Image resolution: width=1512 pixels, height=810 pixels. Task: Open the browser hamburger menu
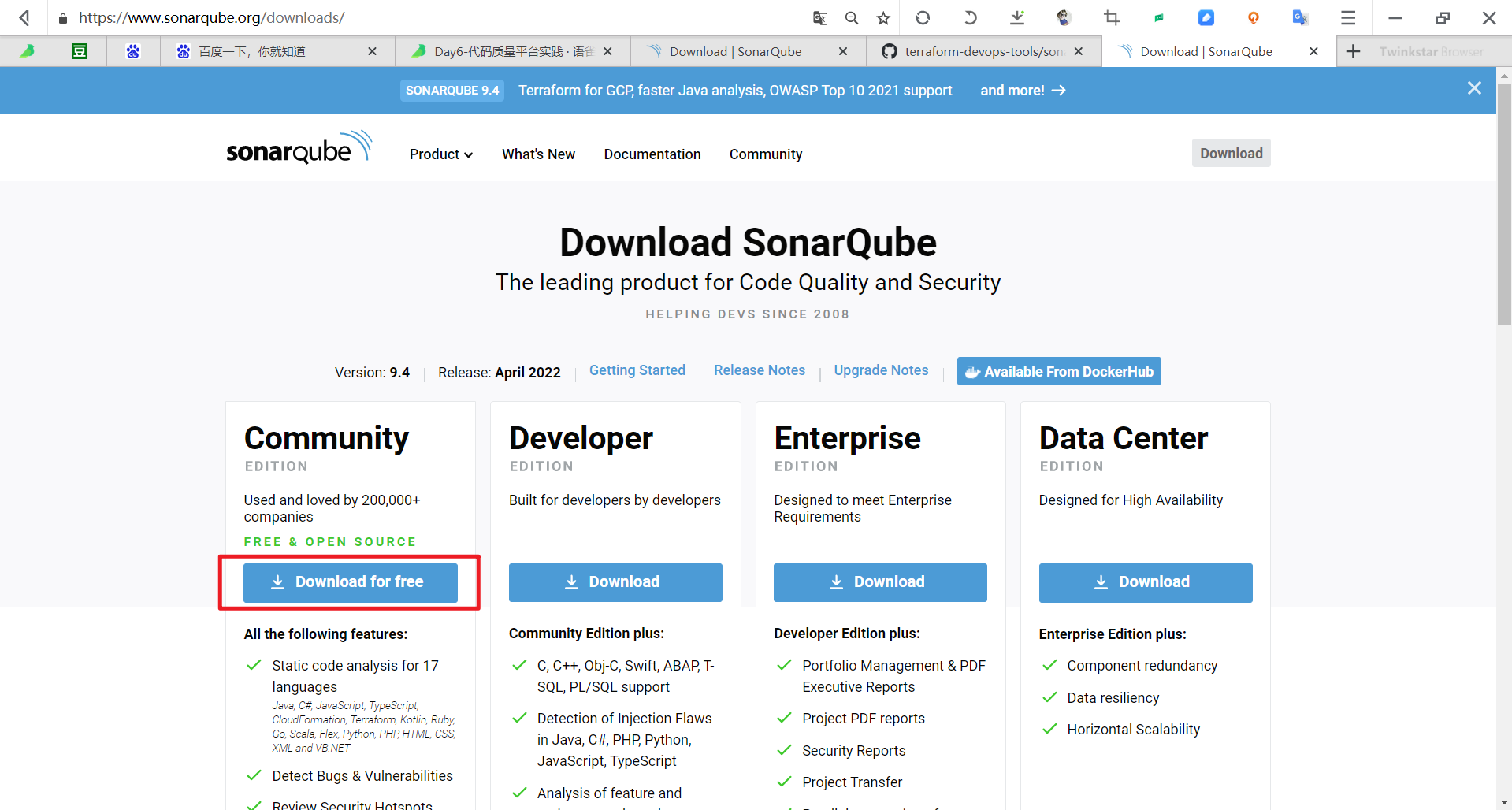[1348, 17]
